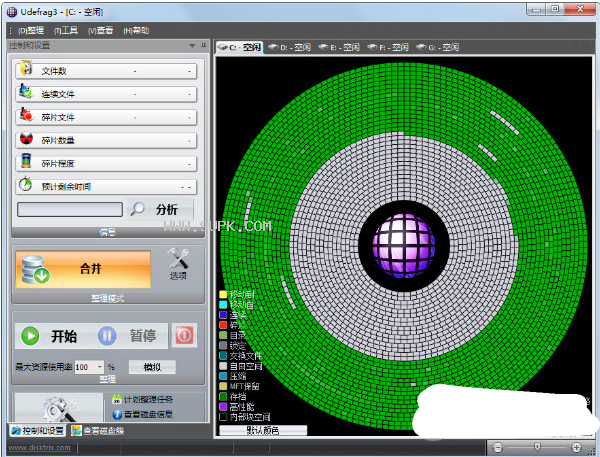
Task: Open the 控制和设置 panel dropdown arrow
Action: 192,46
